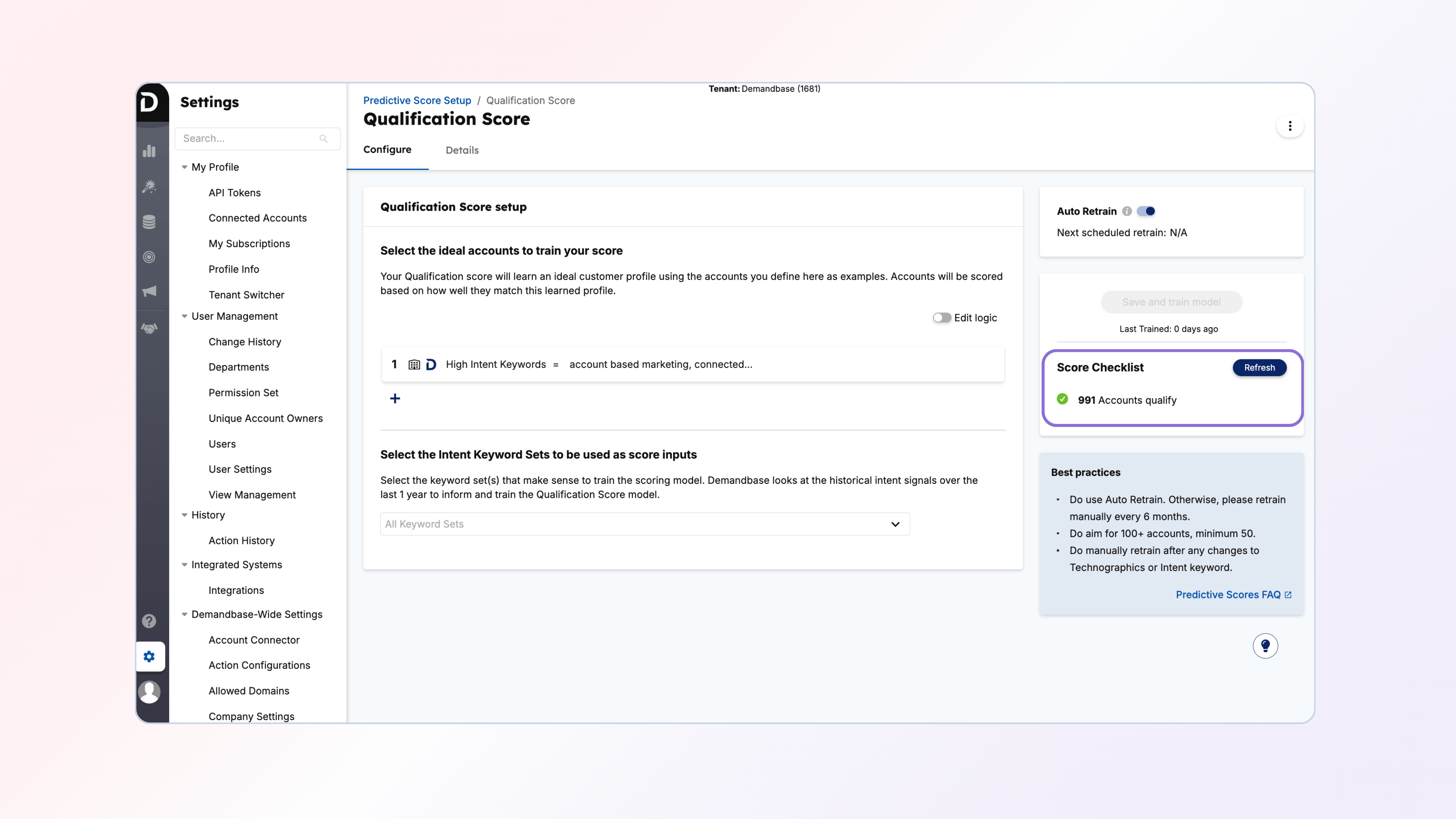Click the Auto Retrain info icon

pos(1127,212)
